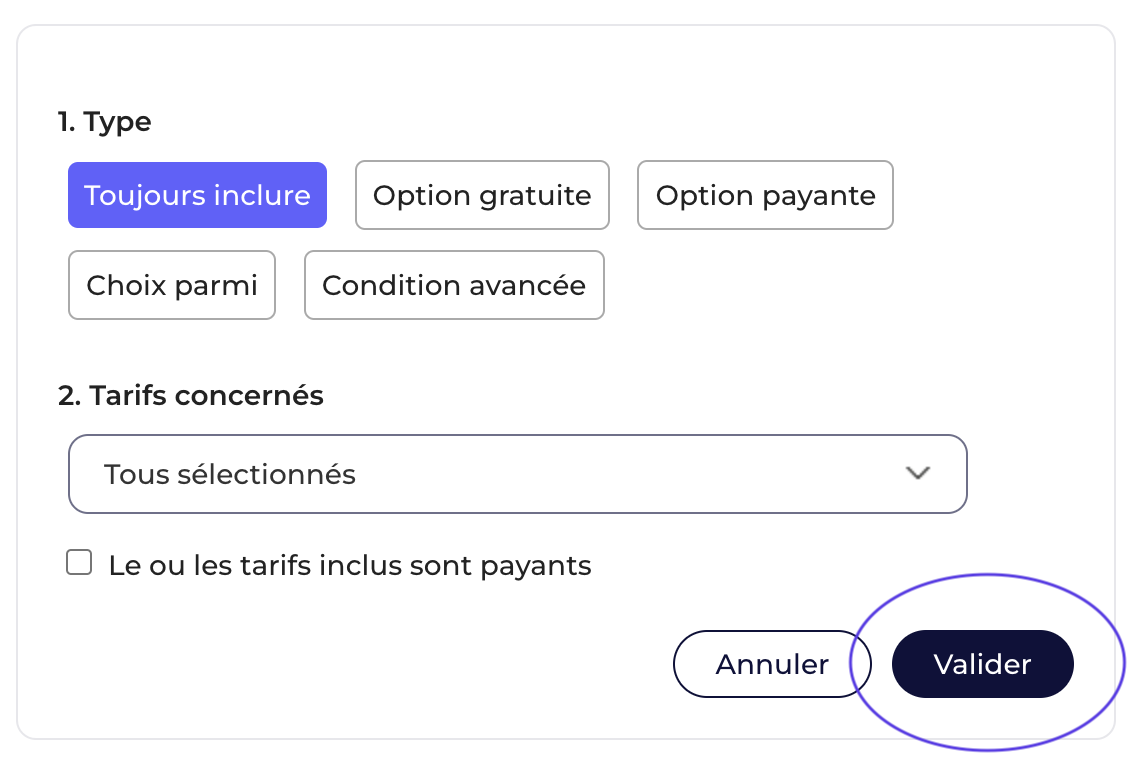Screen dimensions: 1134x766
Task: Enable the paid included tarifs checkbox
Action: (x=79, y=563)
